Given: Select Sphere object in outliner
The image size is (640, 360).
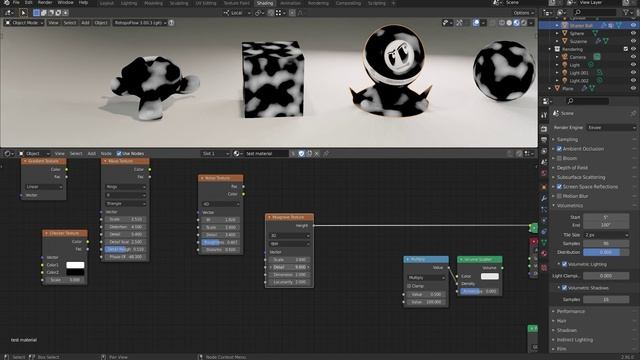Looking at the screenshot, I should 577,33.
